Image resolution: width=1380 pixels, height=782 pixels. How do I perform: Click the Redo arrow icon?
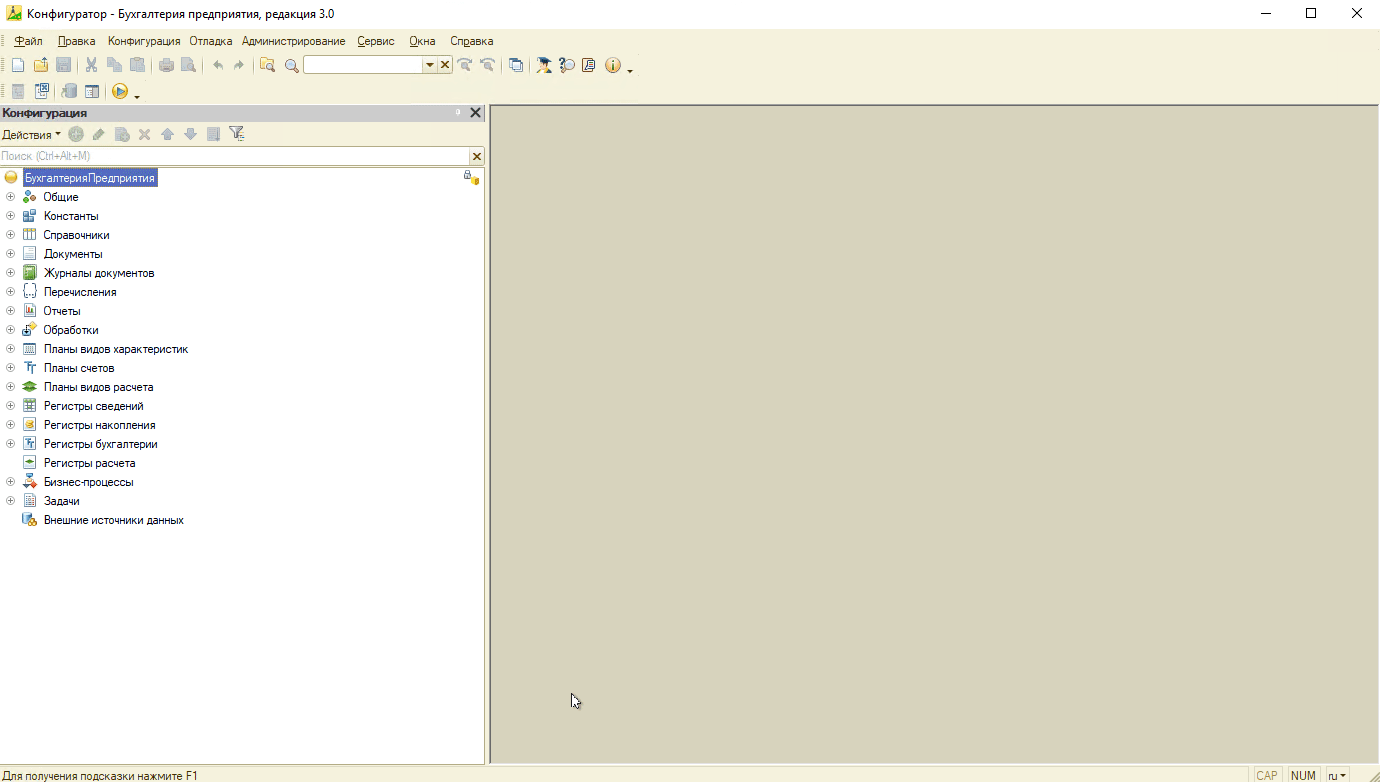click(239, 65)
